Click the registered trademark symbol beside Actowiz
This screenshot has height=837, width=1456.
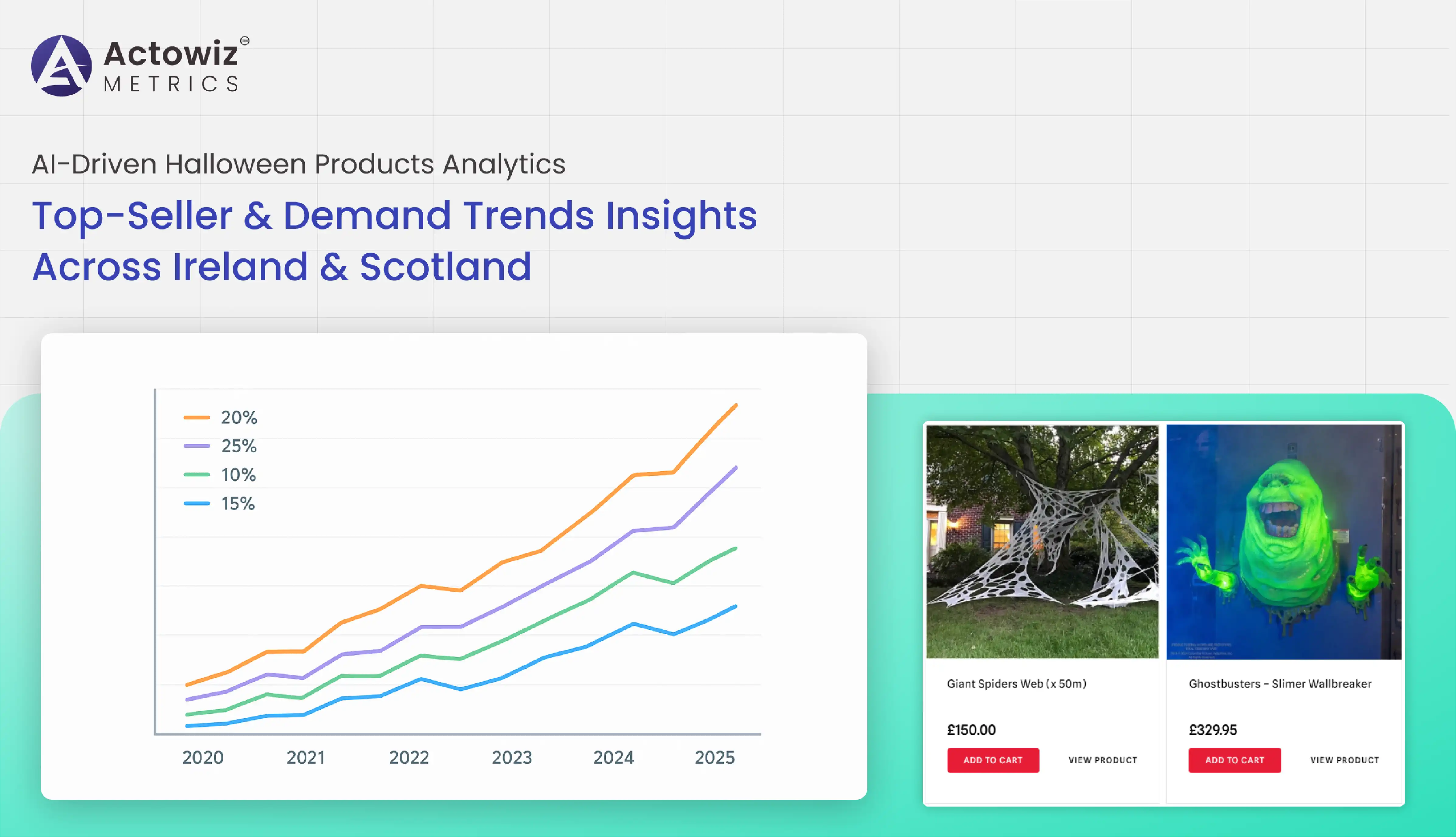click(245, 40)
